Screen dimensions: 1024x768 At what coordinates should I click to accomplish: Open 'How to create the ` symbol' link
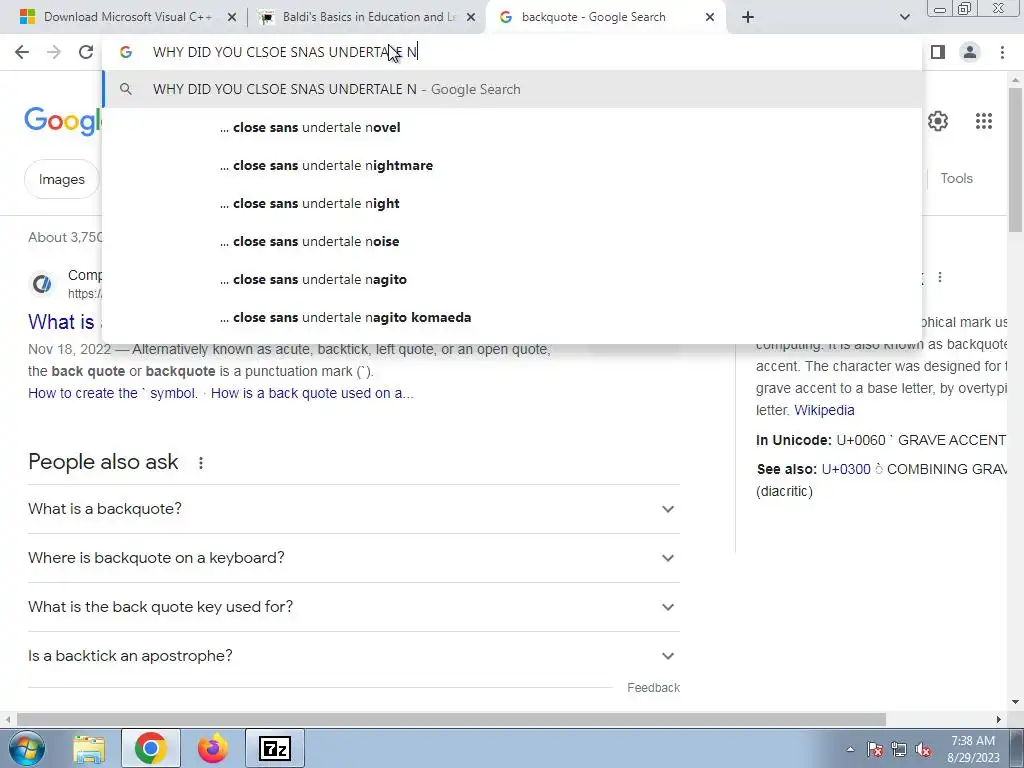[113, 393]
